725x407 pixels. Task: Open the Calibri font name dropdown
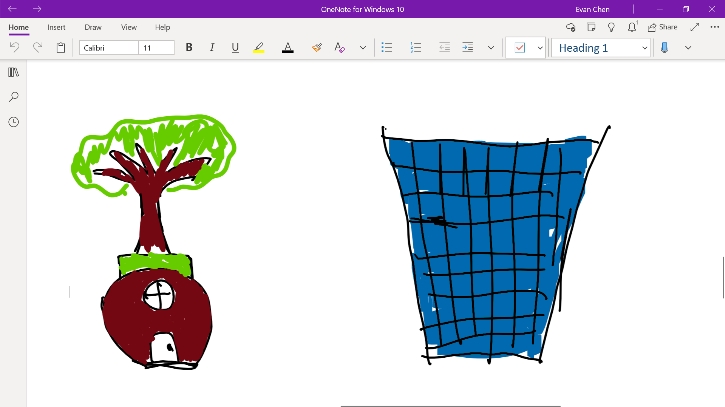pos(107,47)
